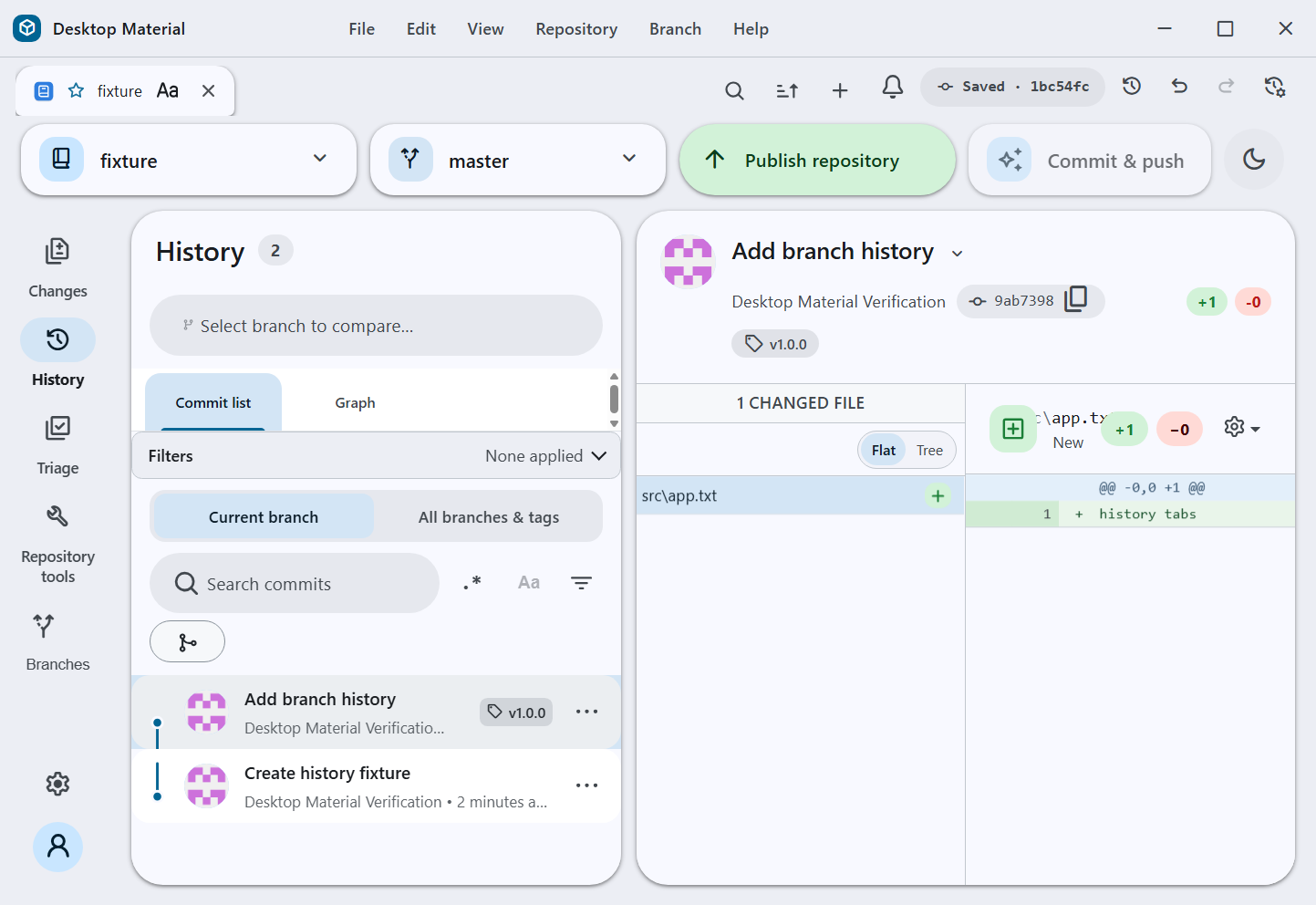Click the '@@ -0,0 +1 @@' hunk header

[1130, 488]
